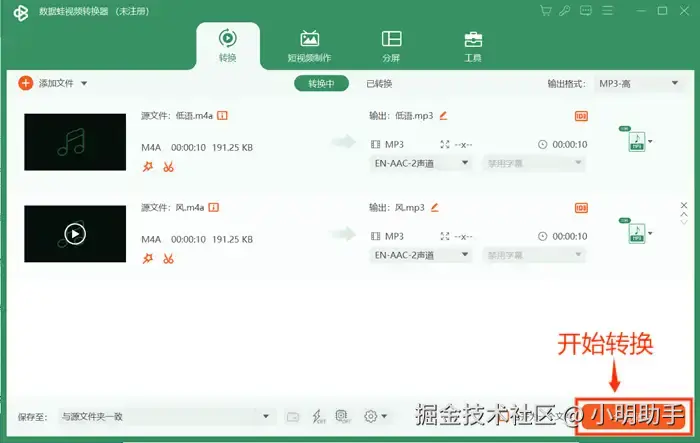The image size is (700, 443).
Task: Select the 低语.m4a thumbnail
Action: pyautogui.click(x=75, y=142)
